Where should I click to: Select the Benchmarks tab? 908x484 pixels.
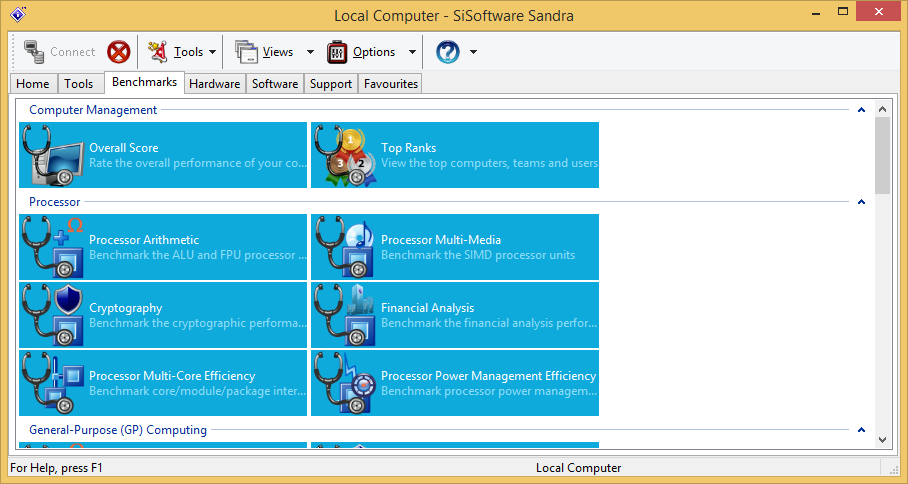(x=144, y=82)
